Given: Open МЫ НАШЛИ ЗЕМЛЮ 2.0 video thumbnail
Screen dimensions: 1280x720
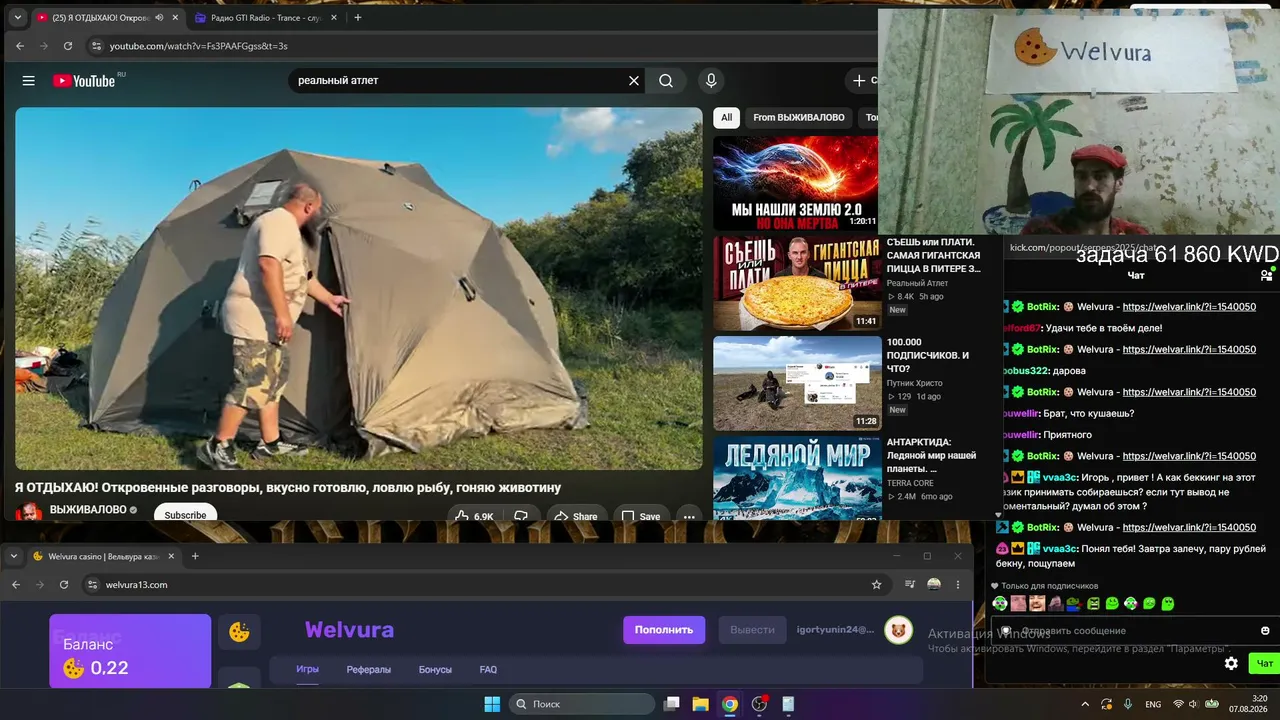Looking at the screenshot, I should pyautogui.click(x=796, y=183).
